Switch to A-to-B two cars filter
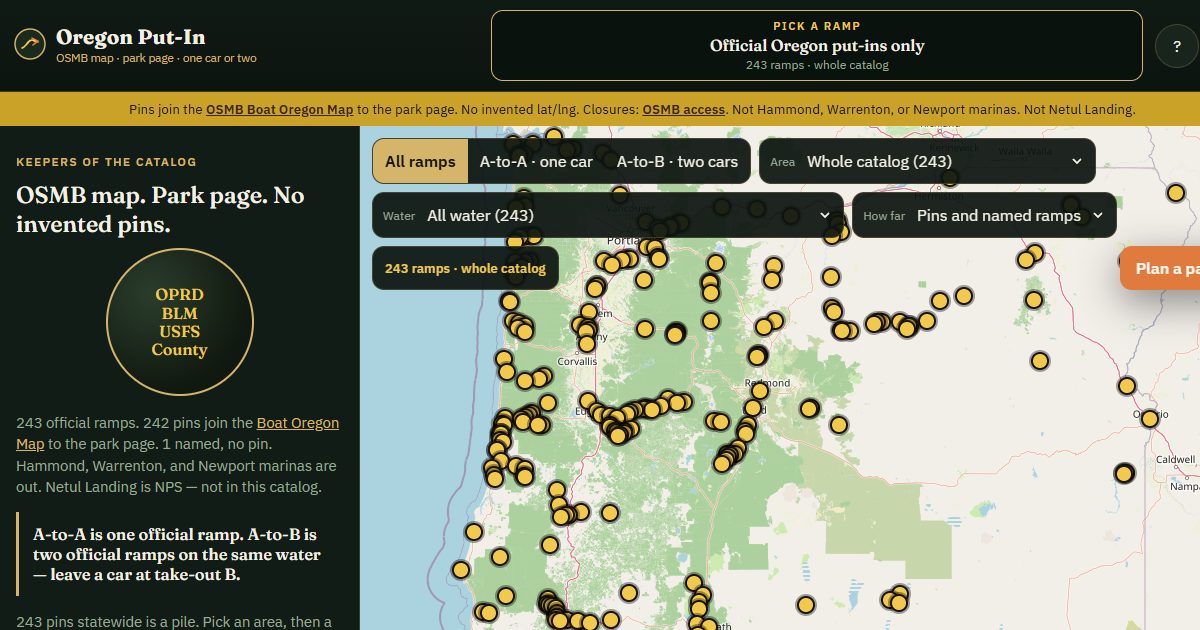 pos(677,162)
